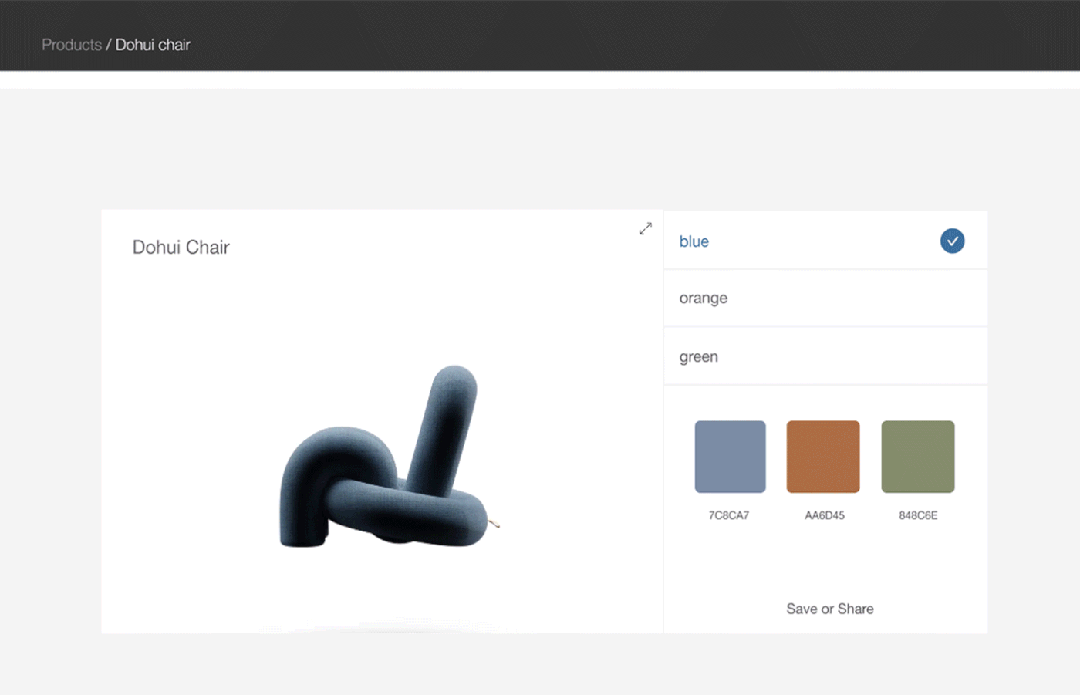Click the AA6D45 hex code label
Image resolution: width=1080 pixels, height=695 pixels.
pos(824,515)
